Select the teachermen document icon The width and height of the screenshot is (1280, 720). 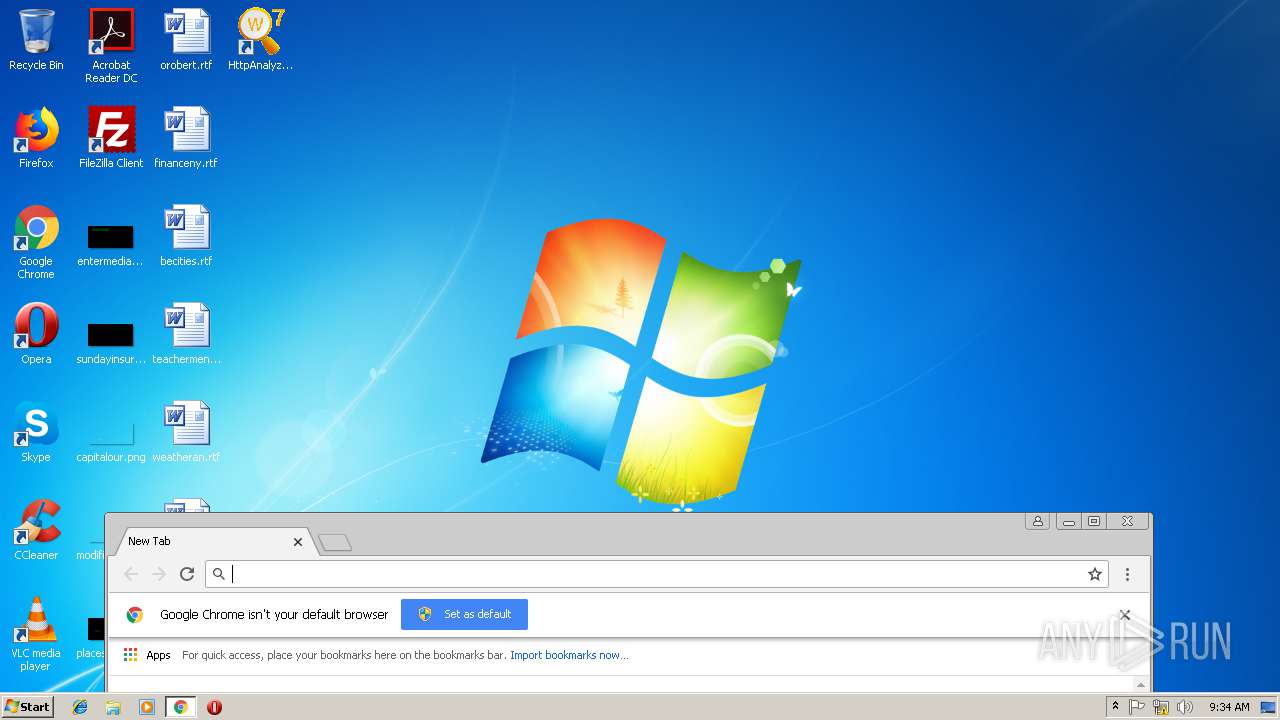click(186, 334)
